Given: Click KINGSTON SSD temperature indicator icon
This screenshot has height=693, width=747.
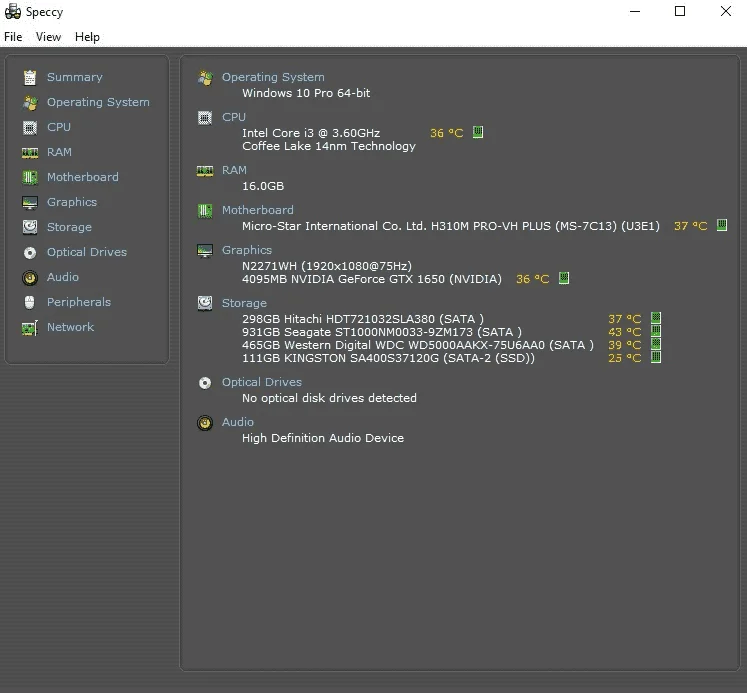Looking at the screenshot, I should click(656, 357).
